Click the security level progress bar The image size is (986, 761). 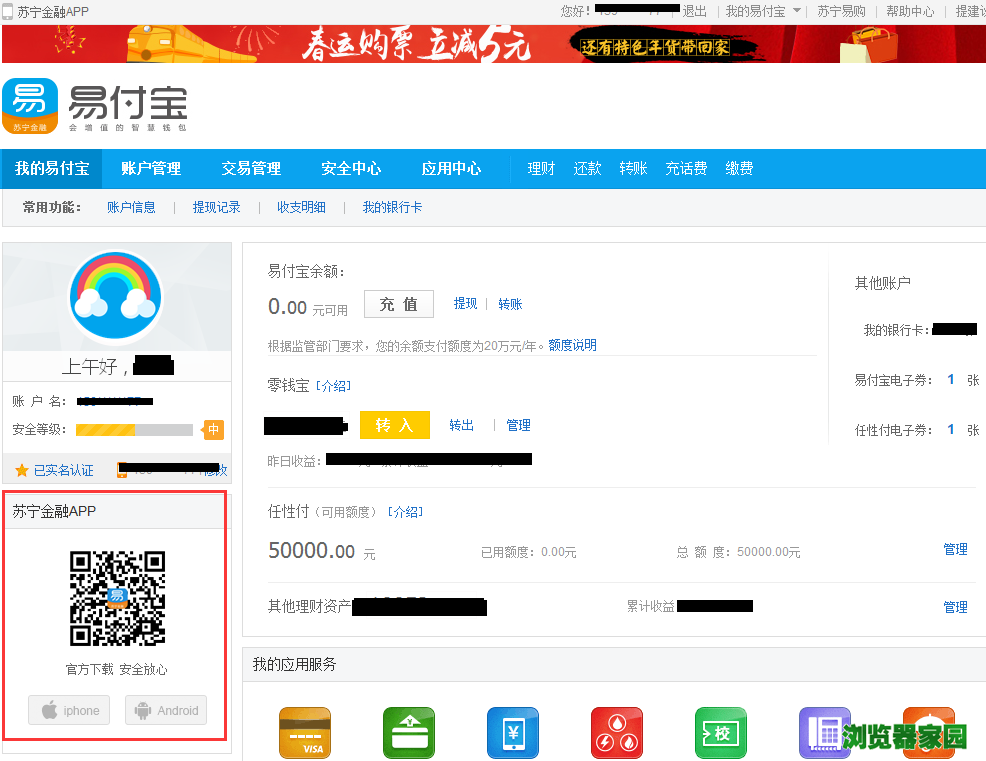[x=134, y=430]
